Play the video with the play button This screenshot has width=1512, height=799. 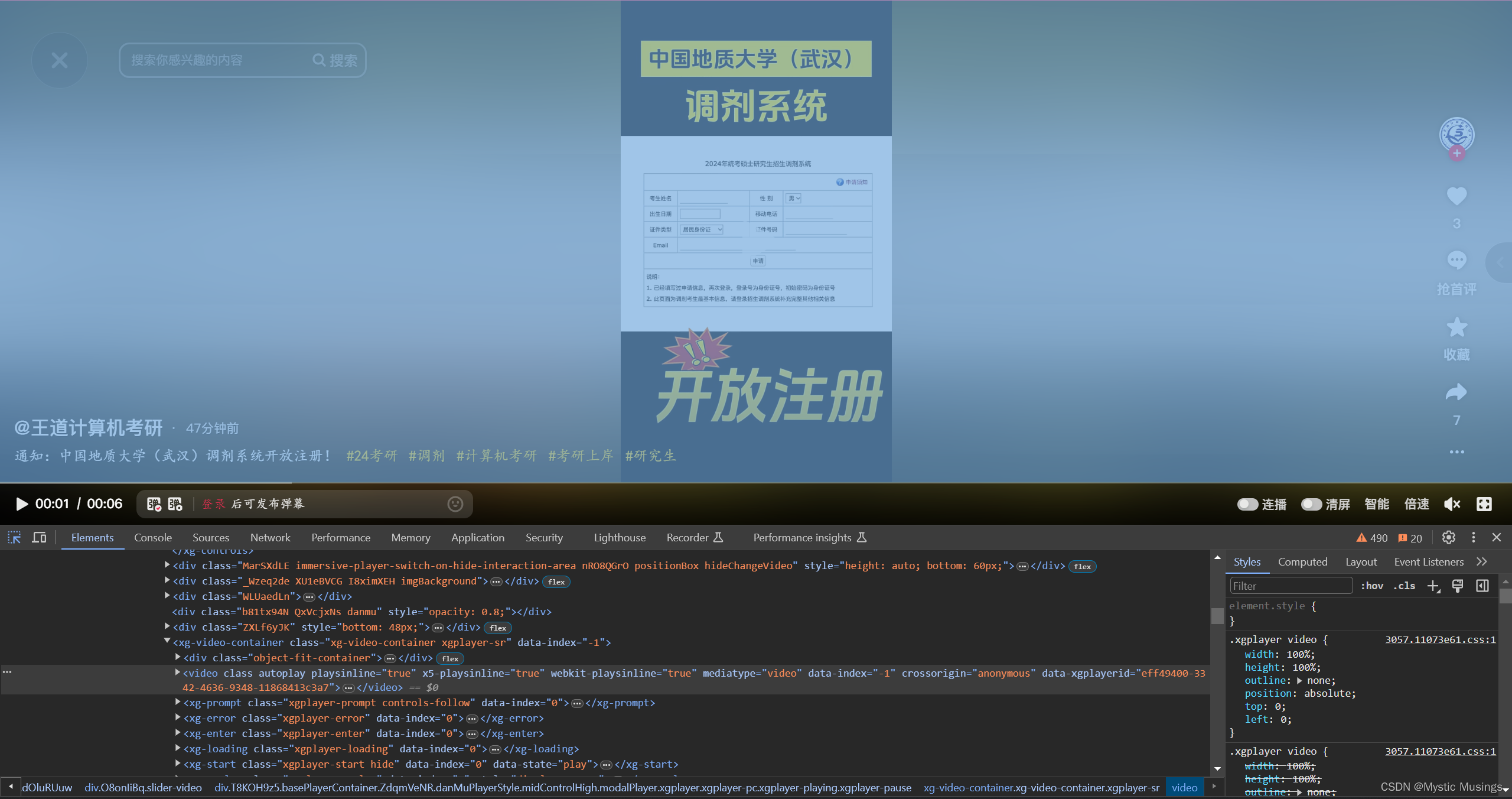(22, 504)
